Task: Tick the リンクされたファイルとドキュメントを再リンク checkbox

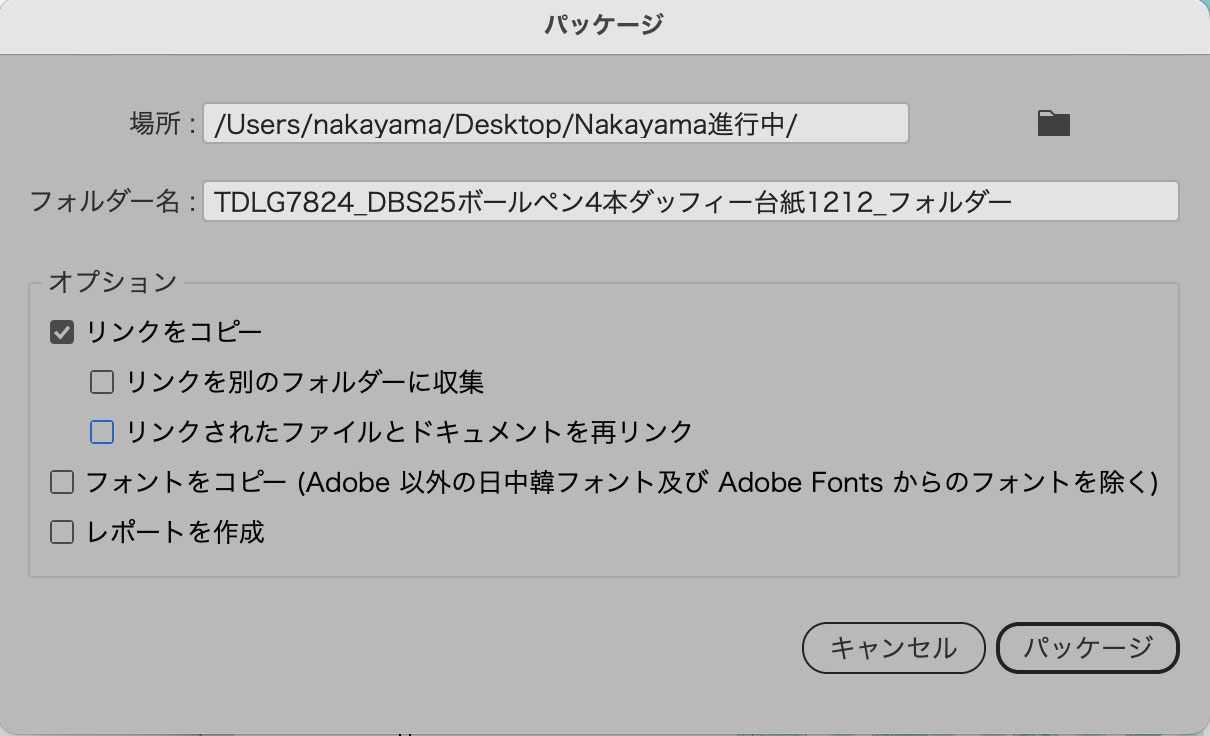Action: [x=102, y=432]
